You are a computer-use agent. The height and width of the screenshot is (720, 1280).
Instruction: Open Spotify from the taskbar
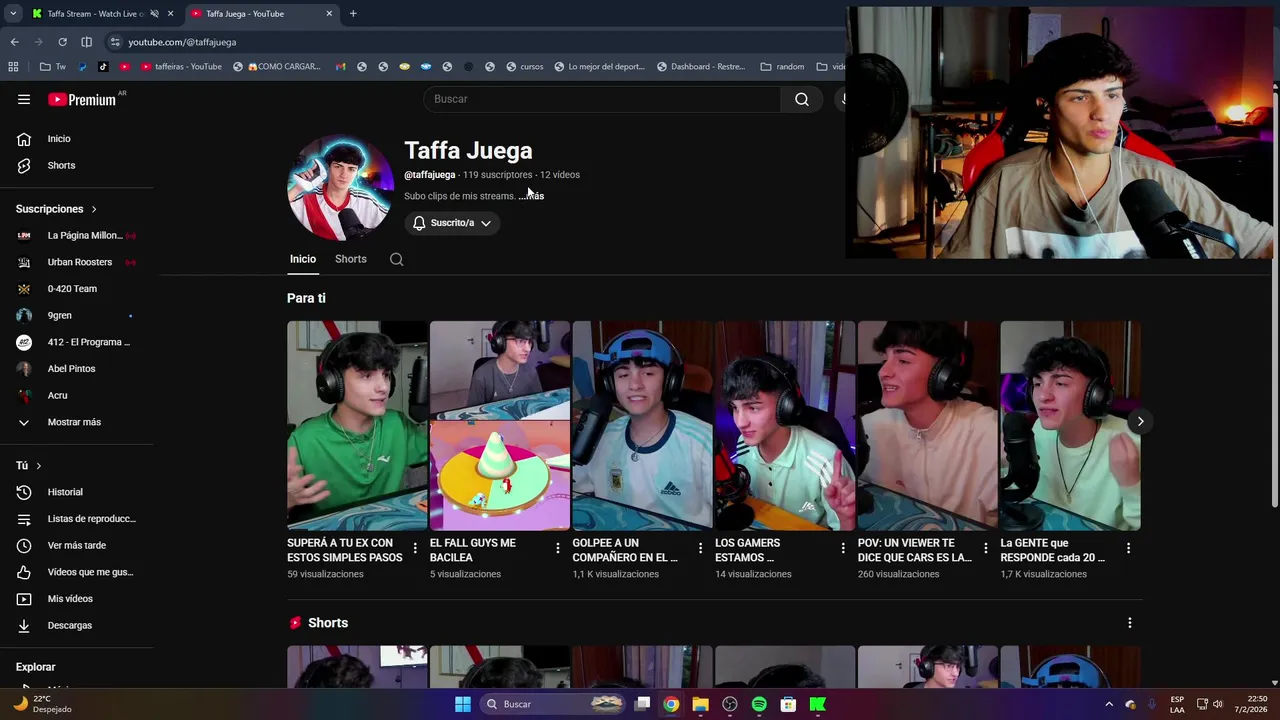tap(759, 704)
